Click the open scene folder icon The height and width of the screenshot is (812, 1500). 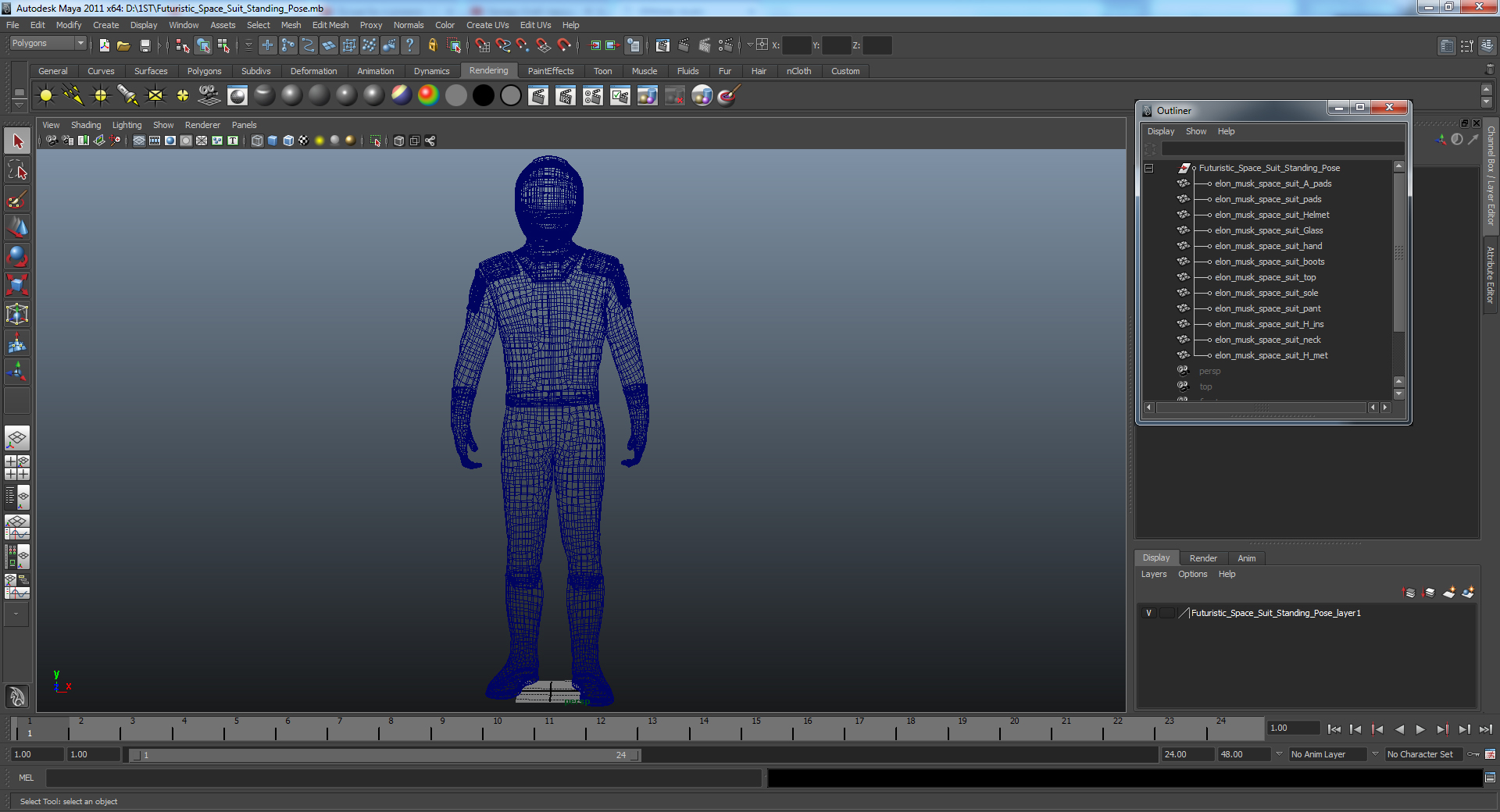coord(123,46)
